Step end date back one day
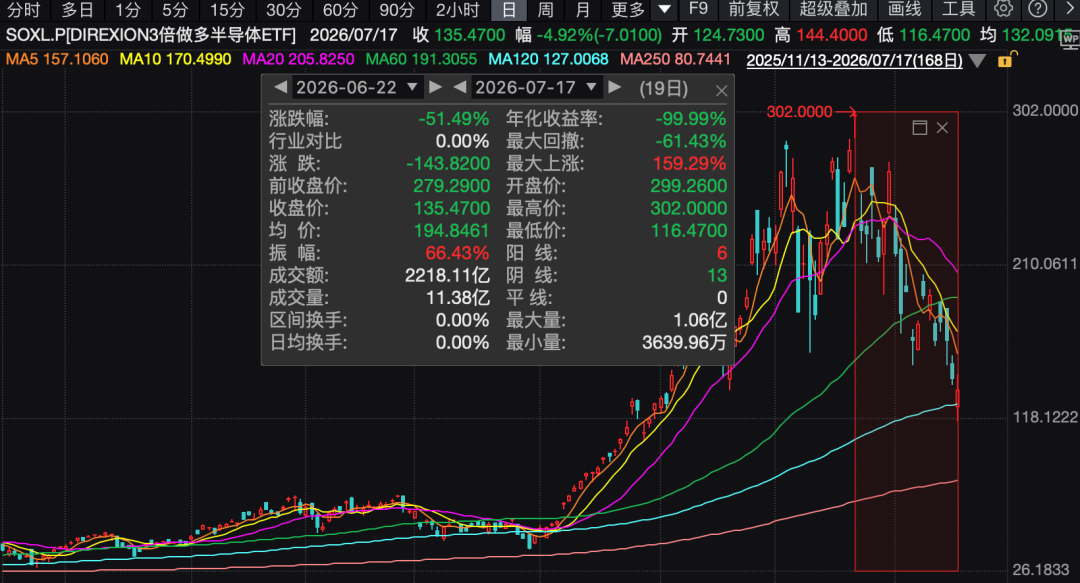1080x583 pixels. pos(459,88)
